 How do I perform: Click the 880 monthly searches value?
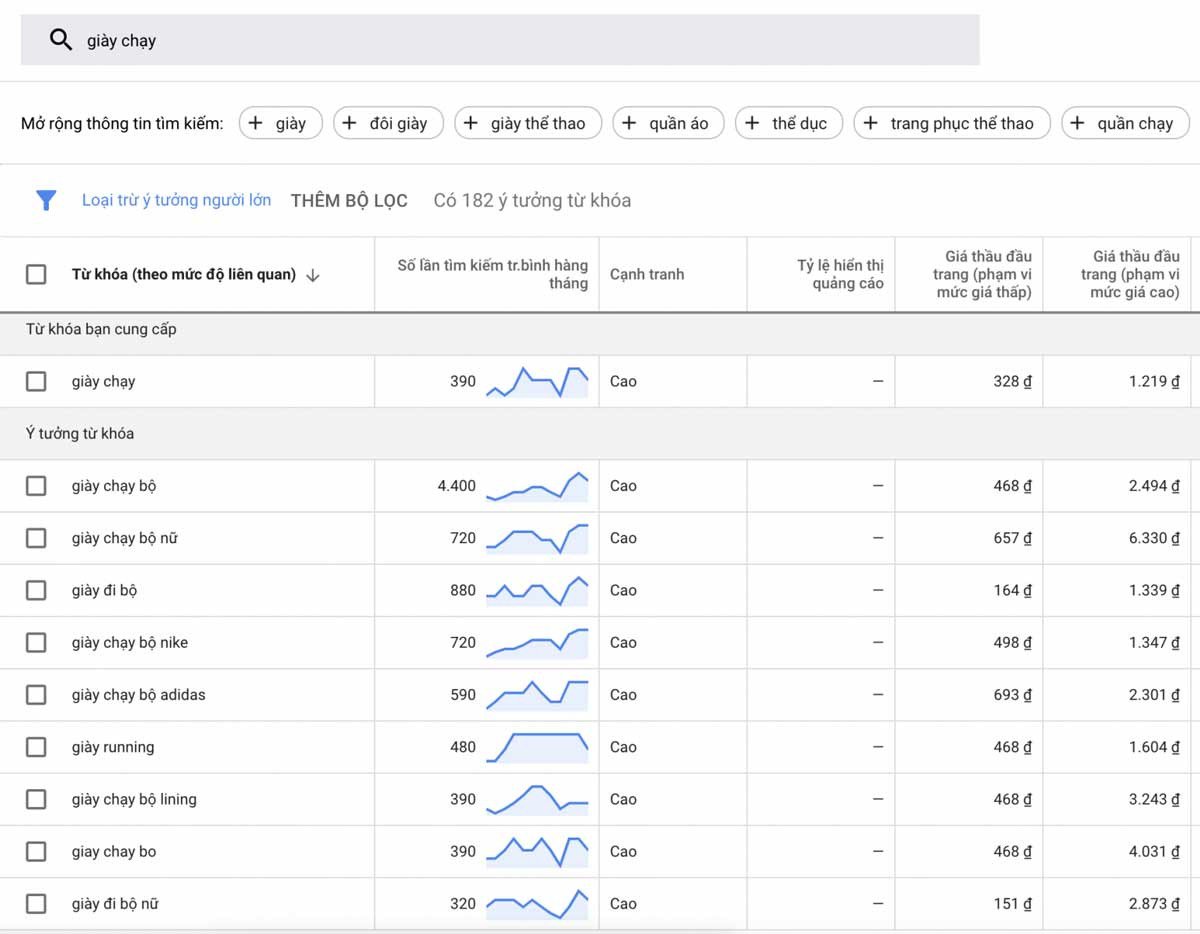point(463,590)
